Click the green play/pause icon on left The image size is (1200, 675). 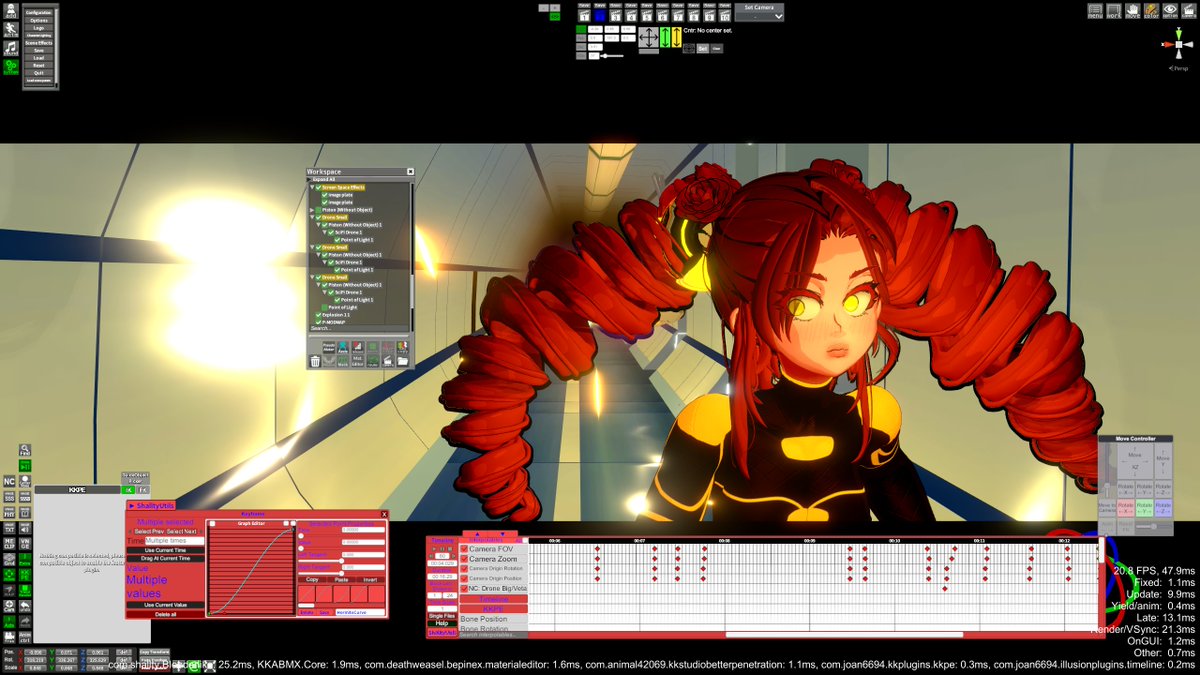click(25, 466)
